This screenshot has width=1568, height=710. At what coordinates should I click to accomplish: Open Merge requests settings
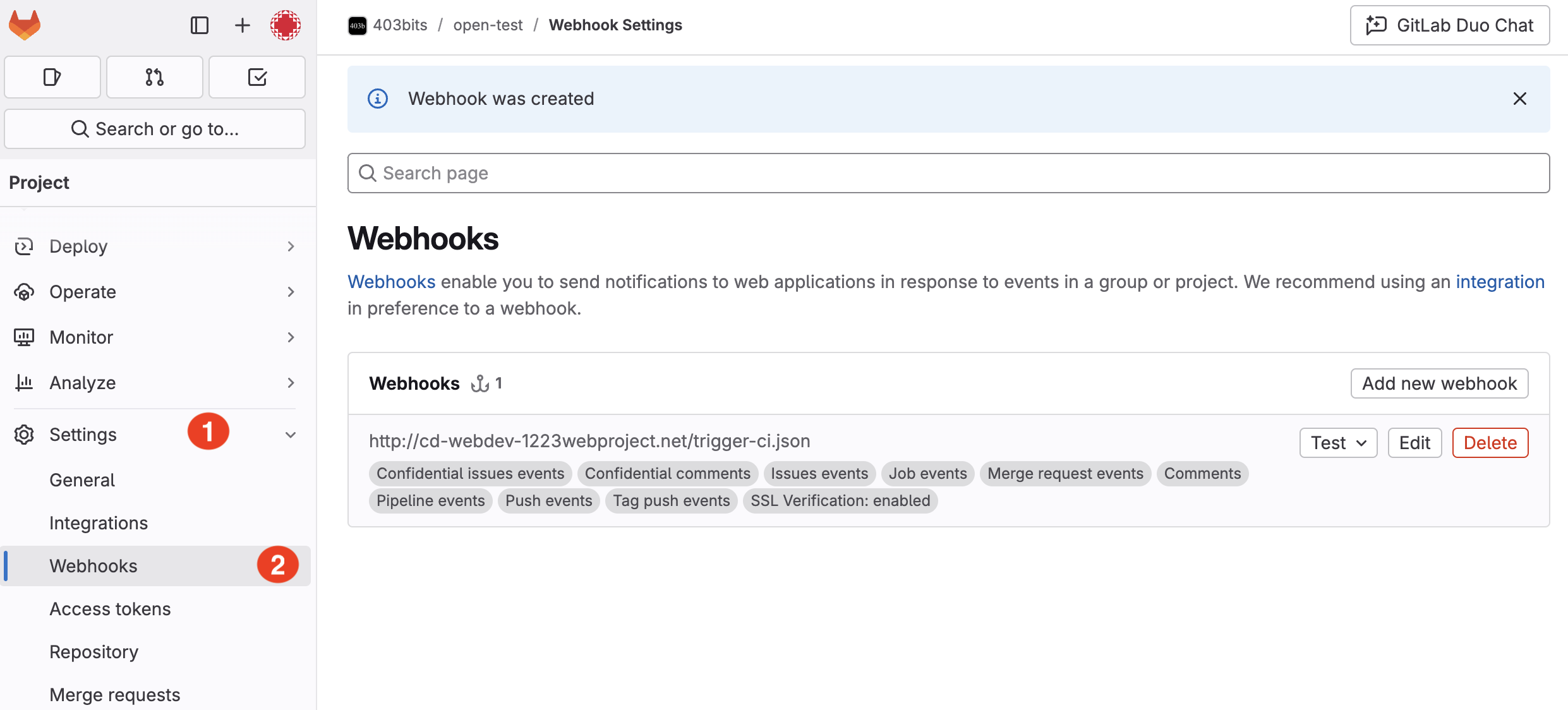(155, 695)
